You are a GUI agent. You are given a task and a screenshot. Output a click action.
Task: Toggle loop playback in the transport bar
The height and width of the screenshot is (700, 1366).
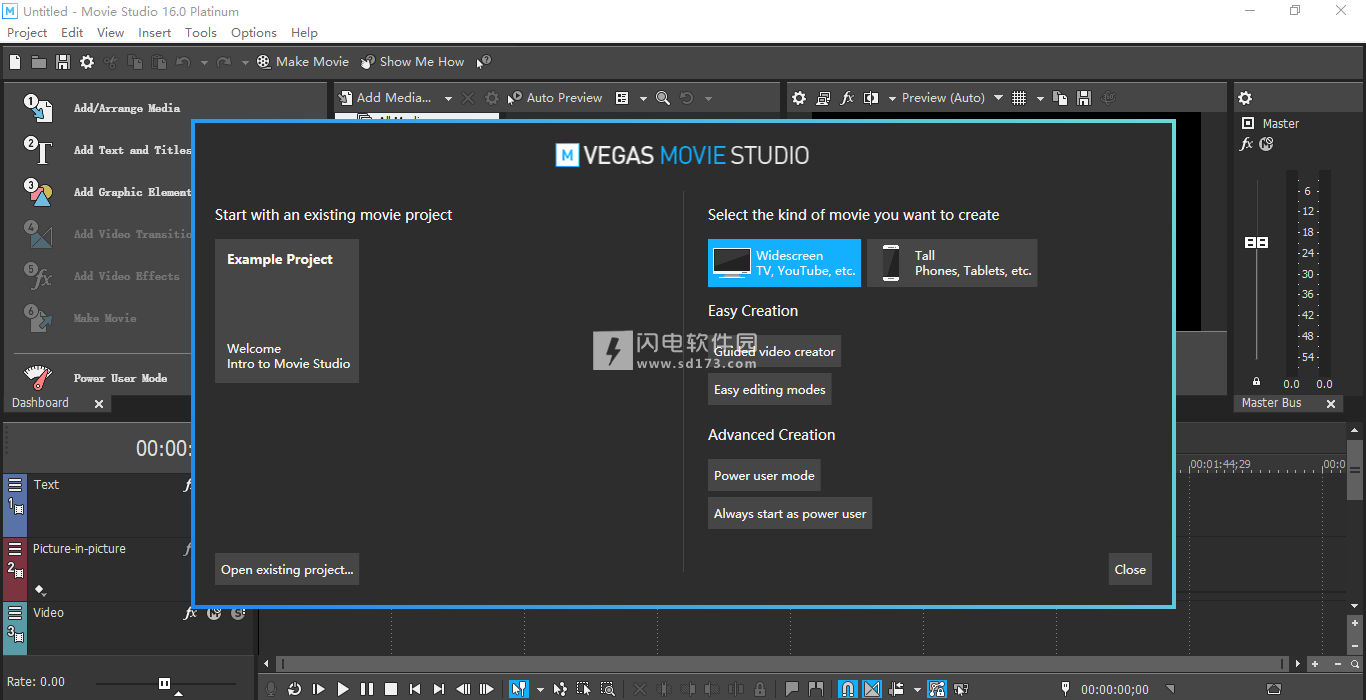pyautogui.click(x=295, y=689)
